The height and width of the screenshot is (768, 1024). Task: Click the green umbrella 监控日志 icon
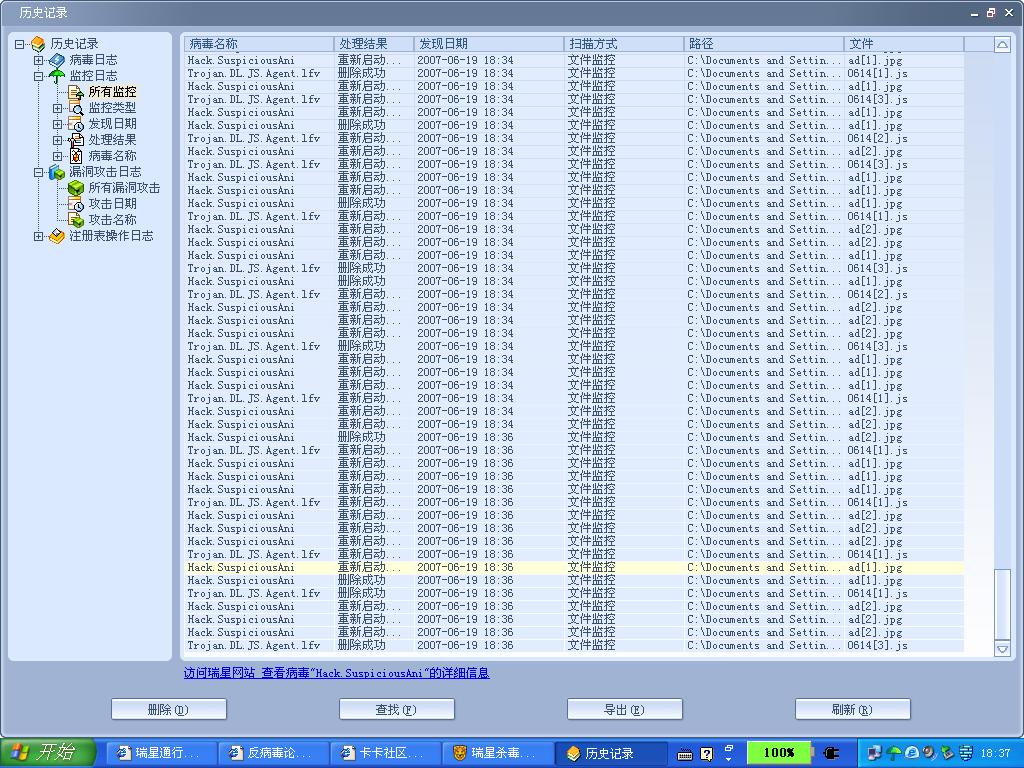point(57,76)
